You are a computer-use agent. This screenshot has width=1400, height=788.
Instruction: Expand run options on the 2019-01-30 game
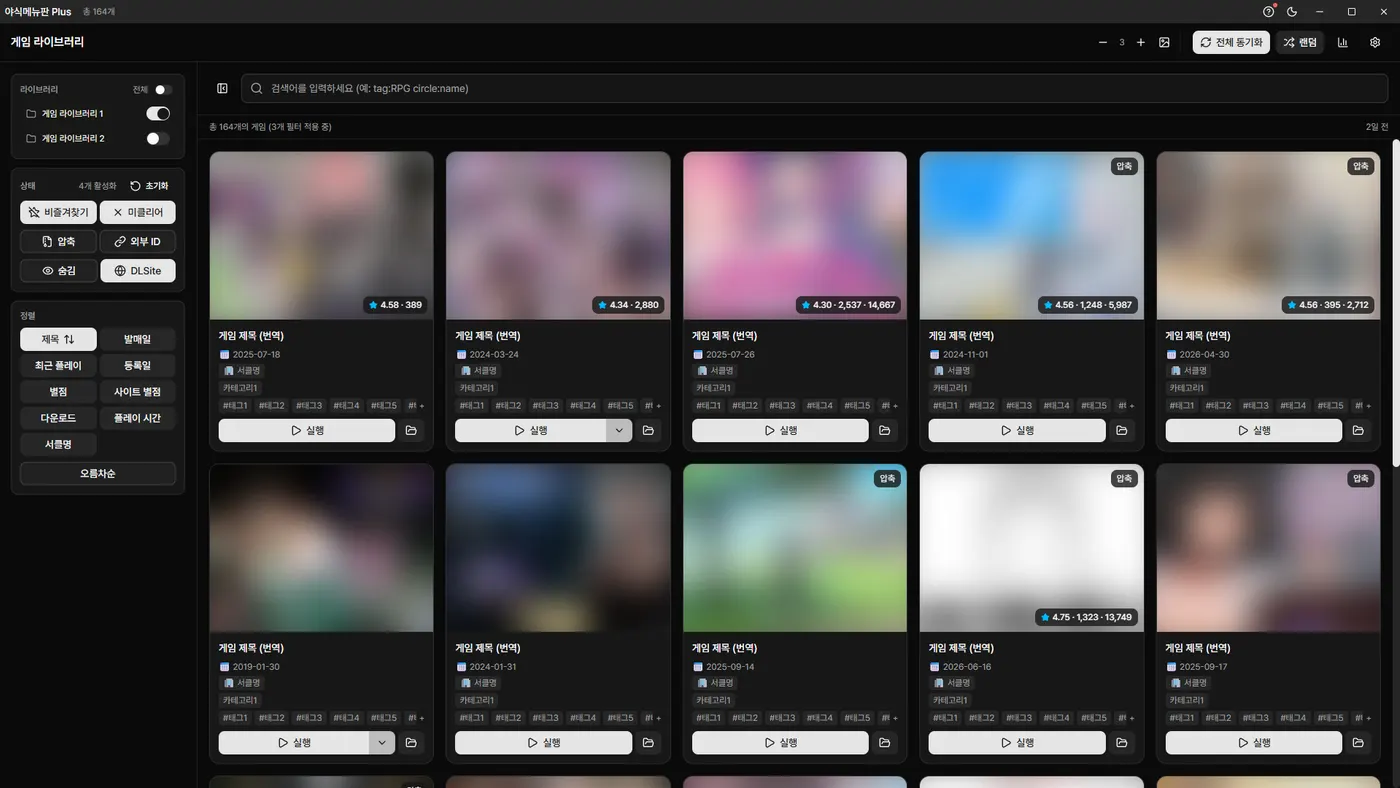click(x=382, y=743)
